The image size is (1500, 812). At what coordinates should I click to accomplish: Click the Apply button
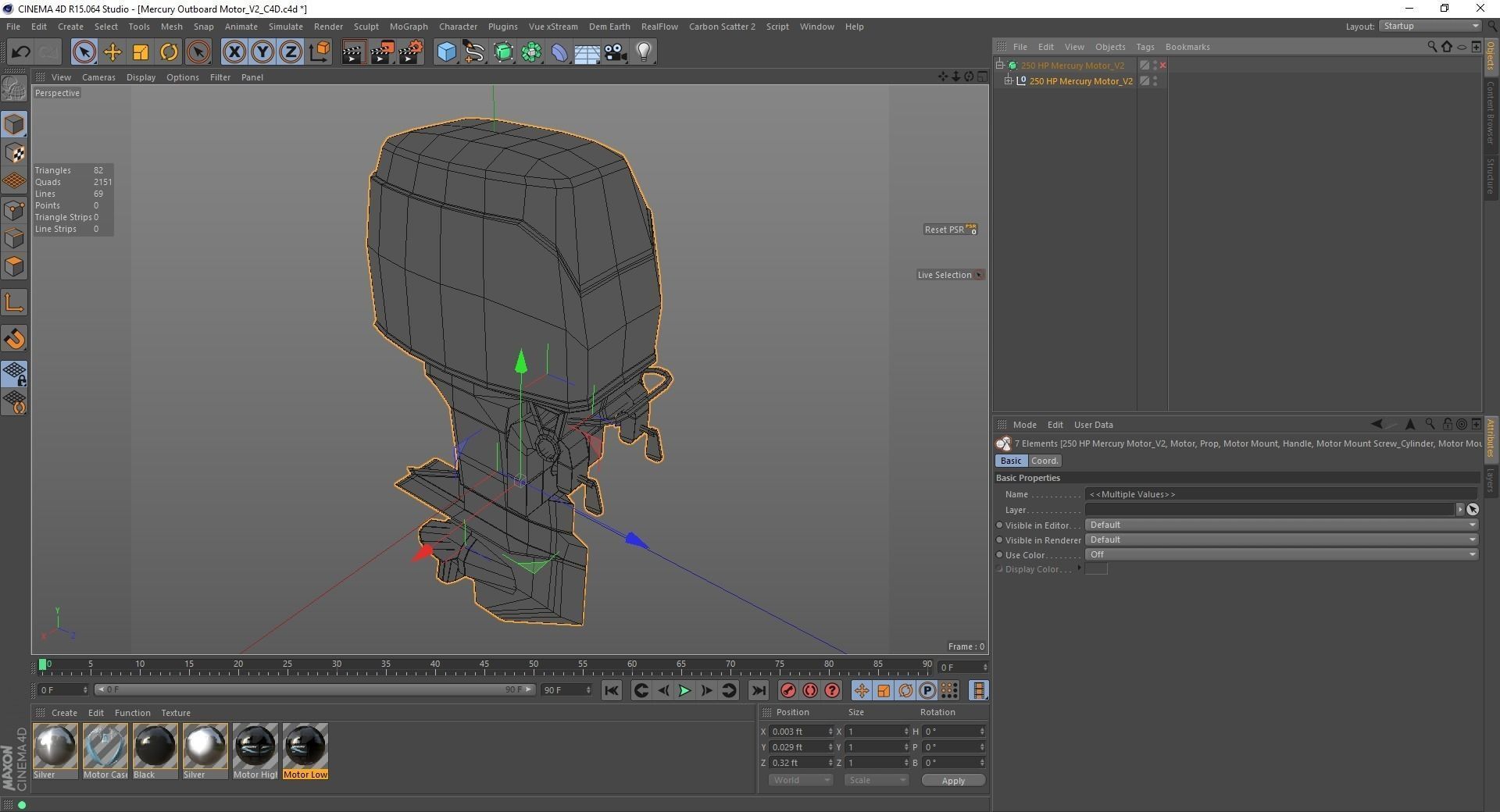pyautogui.click(x=952, y=781)
